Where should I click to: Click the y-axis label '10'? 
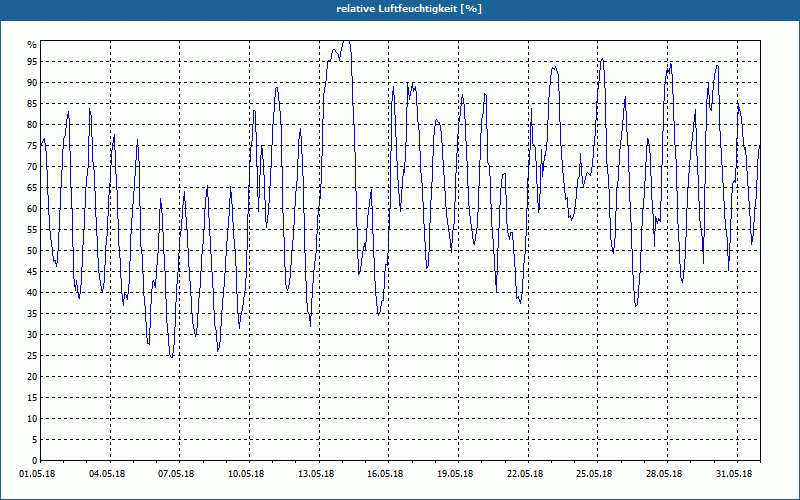(x=32, y=418)
